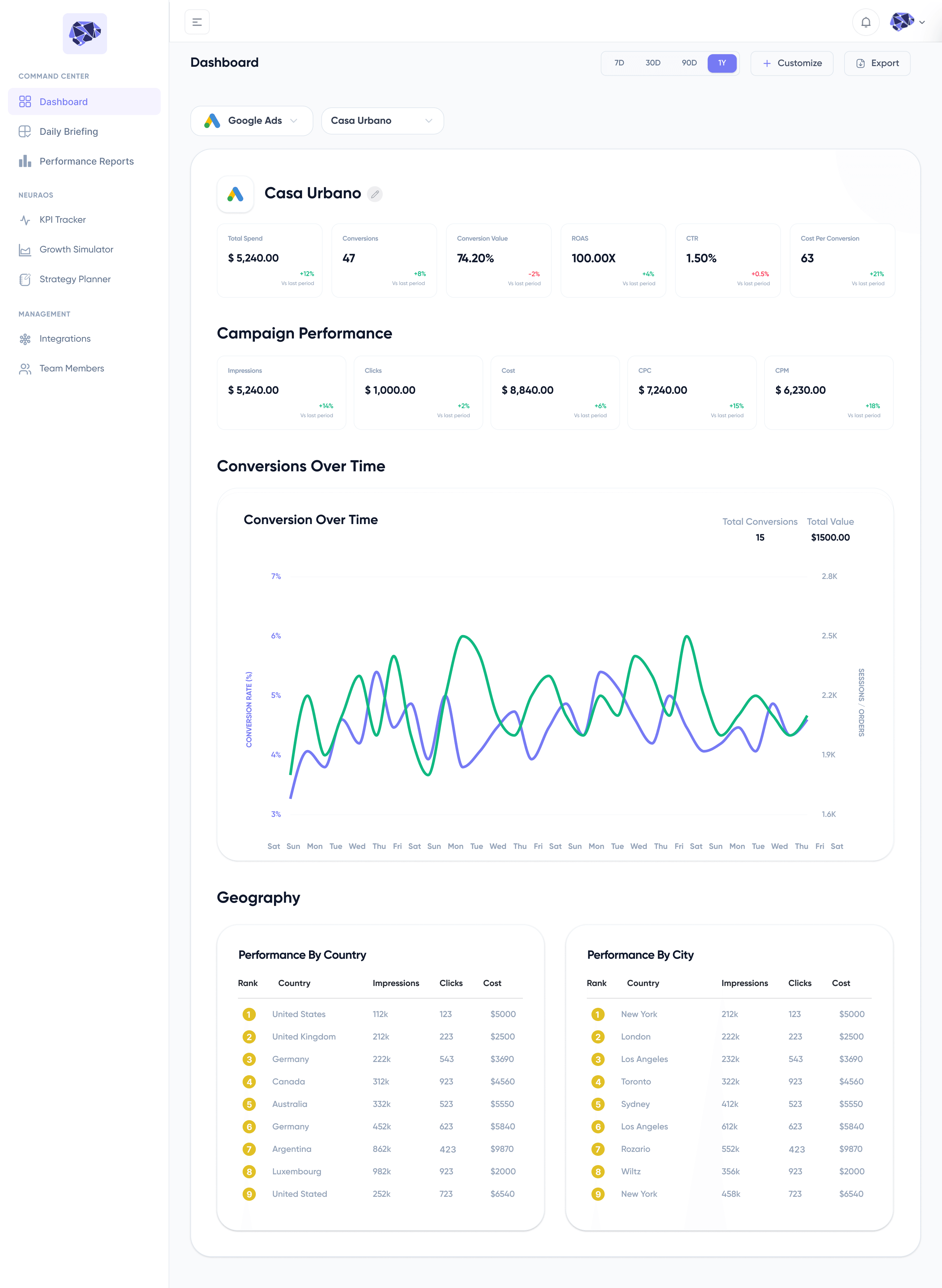Click the Customize button

coord(792,63)
